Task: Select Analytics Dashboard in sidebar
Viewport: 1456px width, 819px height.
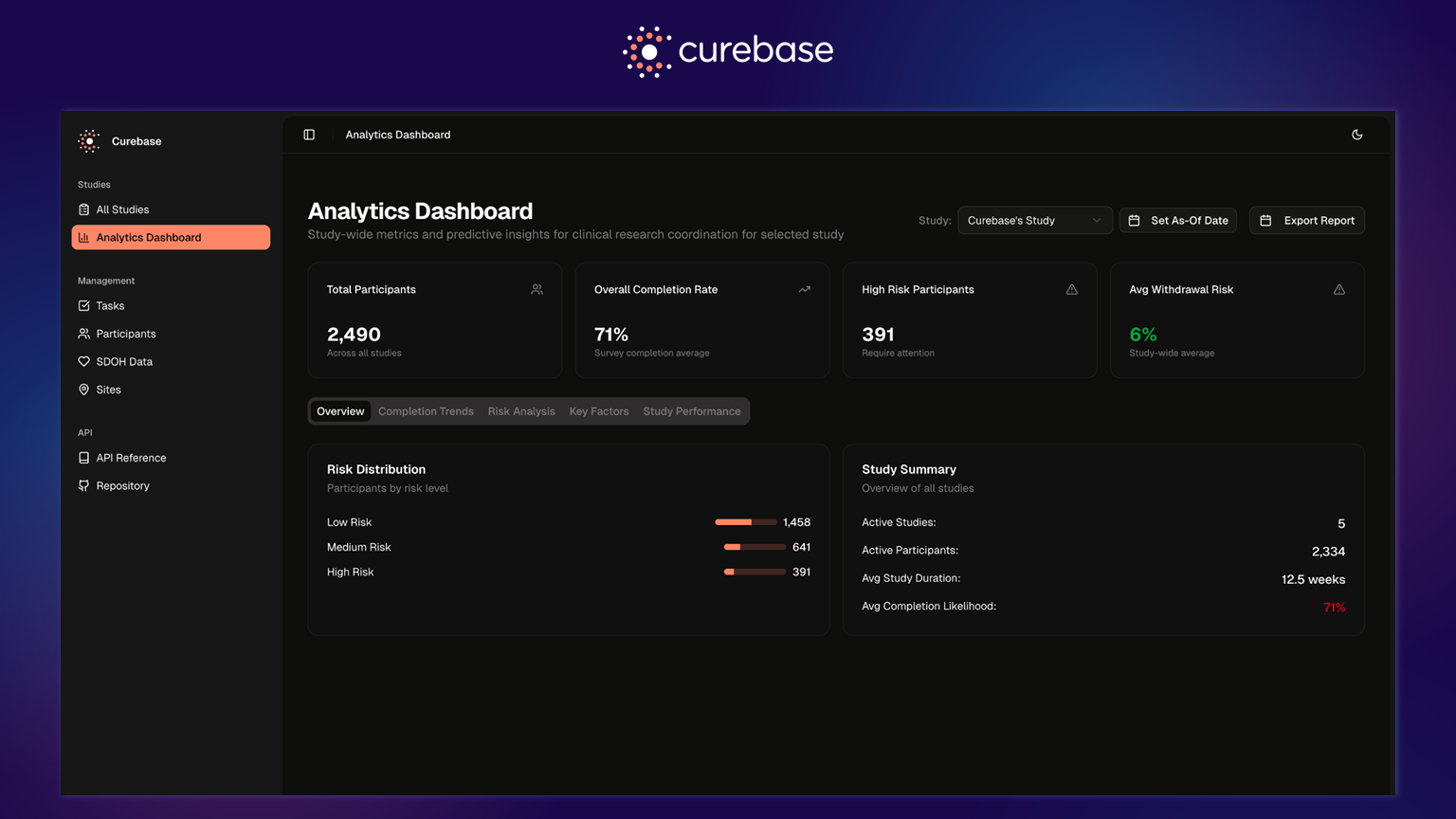Action: point(171,238)
